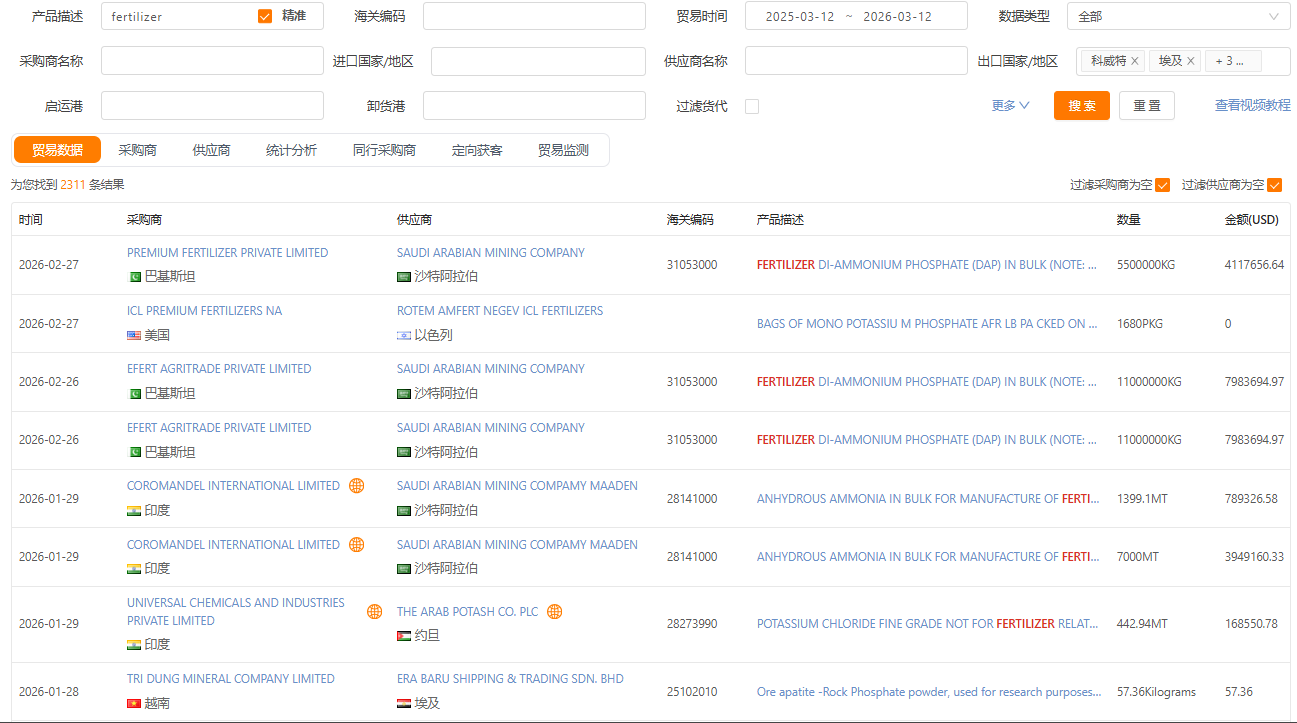
Task: Focus the 进口国家/地区 input field
Action: tap(538, 61)
